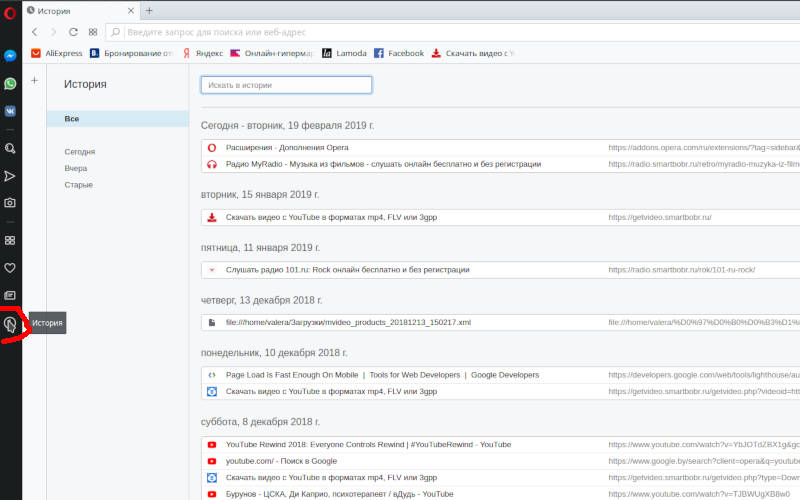Open Бронирование bookmark
Image resolution: width=800 pixels, height=500 pixels.
pos(132,53)
